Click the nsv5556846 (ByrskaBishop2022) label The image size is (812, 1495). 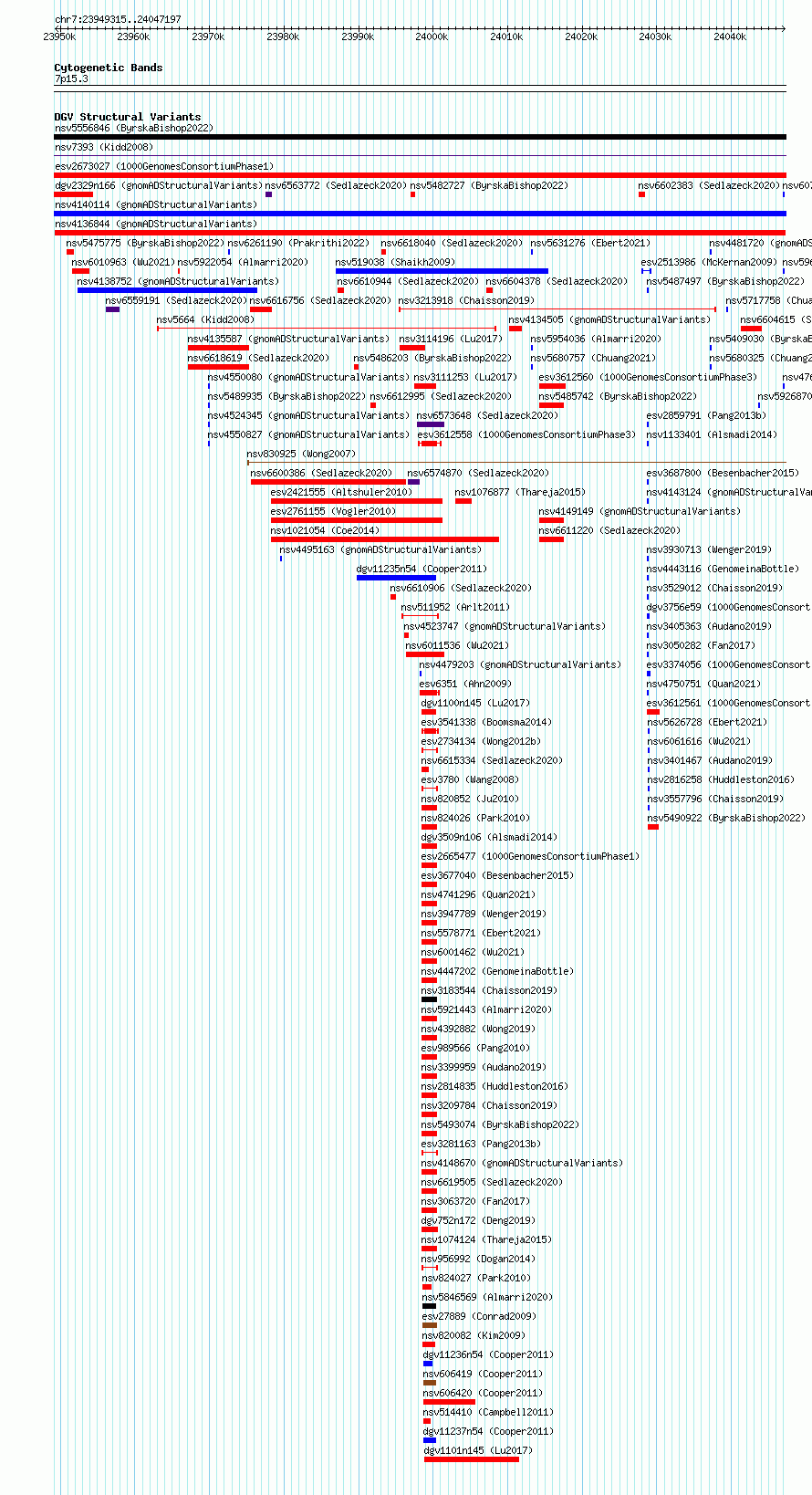133,128
